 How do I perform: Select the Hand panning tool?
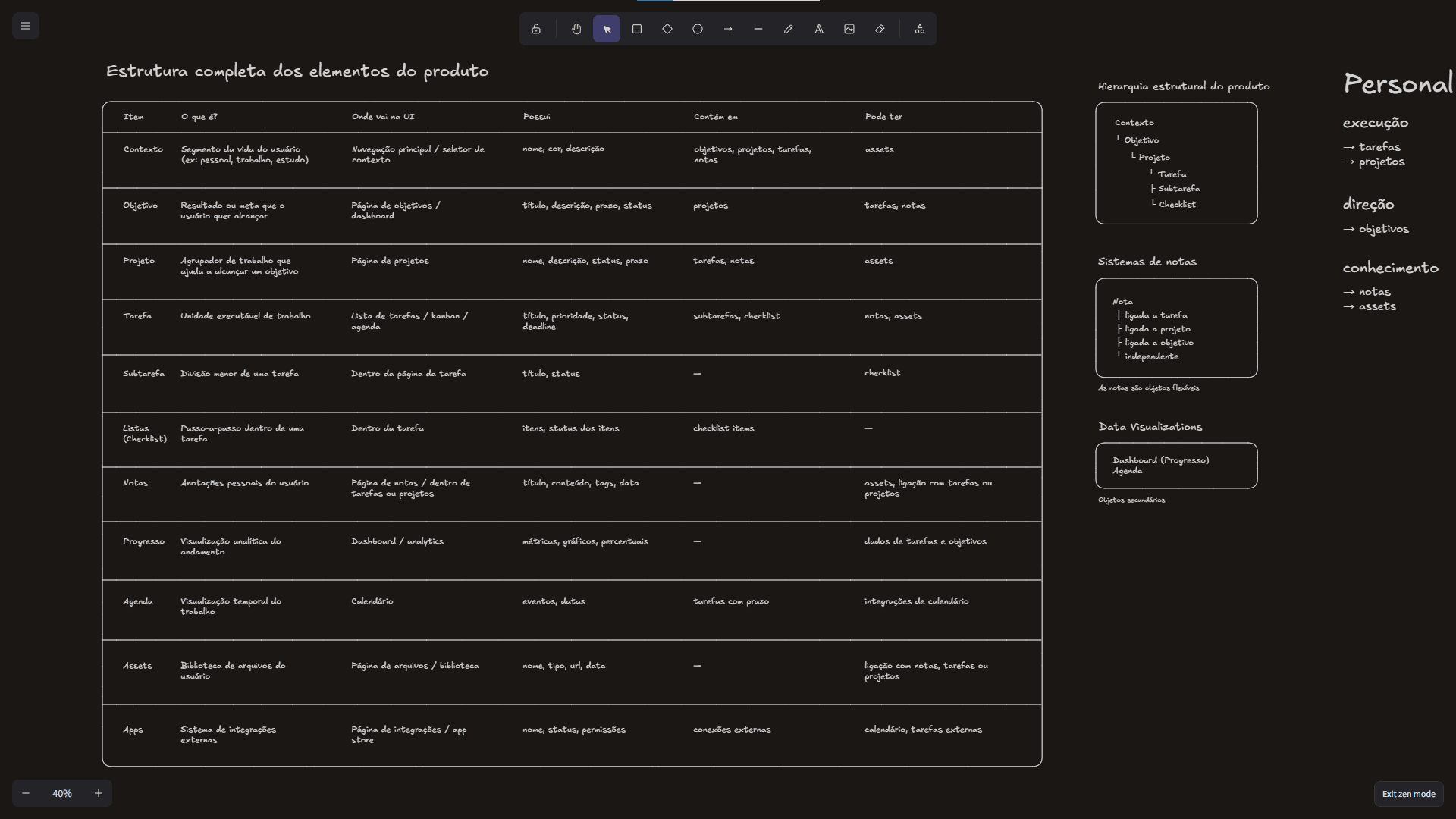pos(576,29)
